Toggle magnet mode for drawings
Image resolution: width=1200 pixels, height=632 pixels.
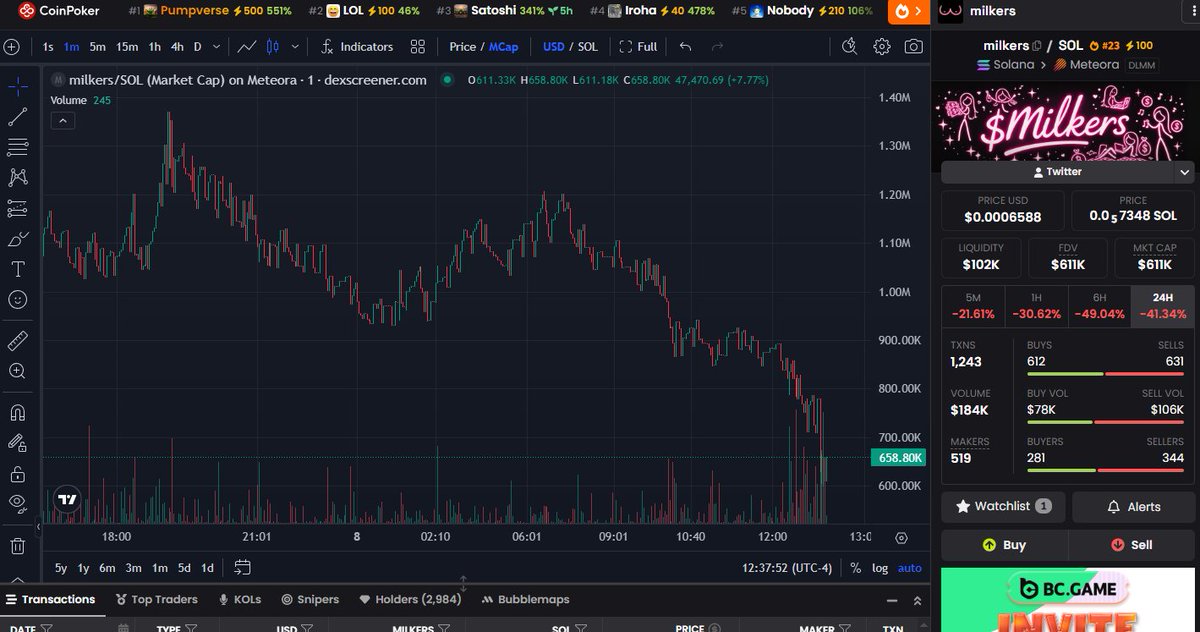click(17, 412)
